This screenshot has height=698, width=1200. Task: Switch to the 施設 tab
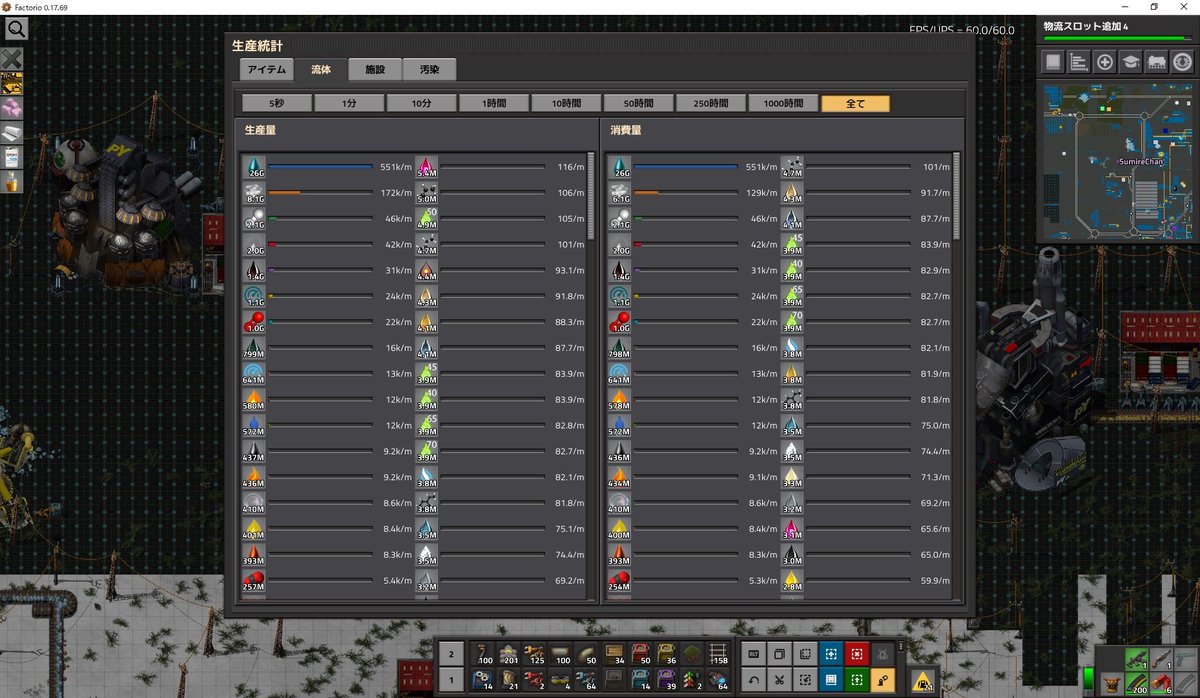[375, 69]
